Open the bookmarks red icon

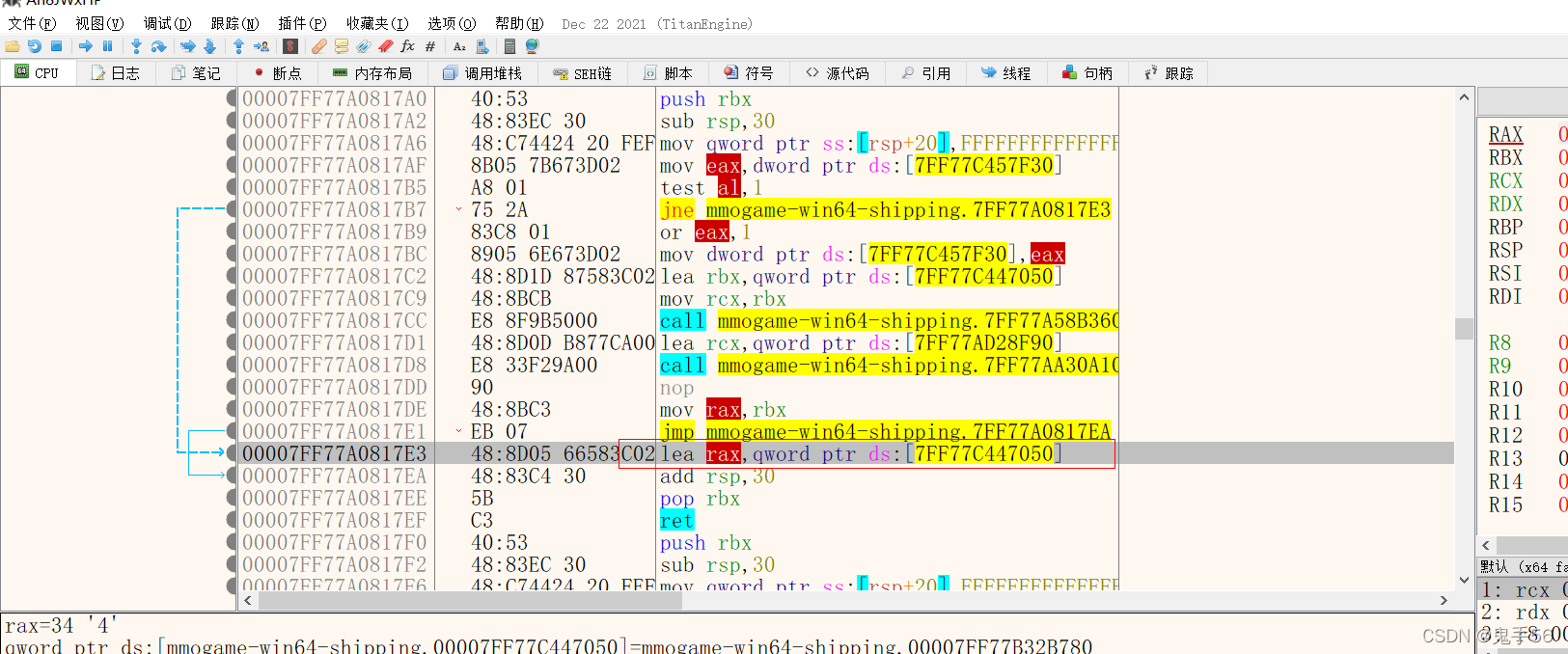386,45
